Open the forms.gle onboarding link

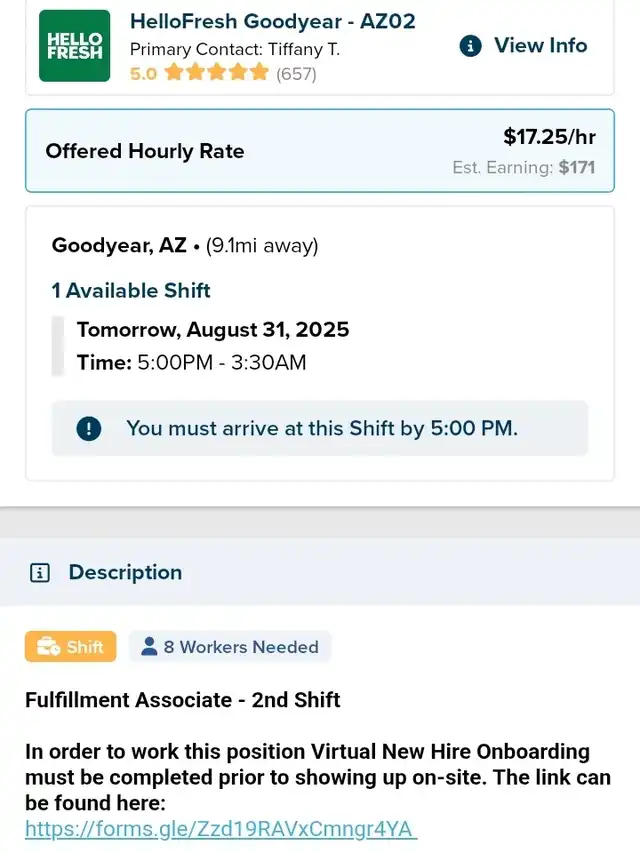tap(220, 828)
